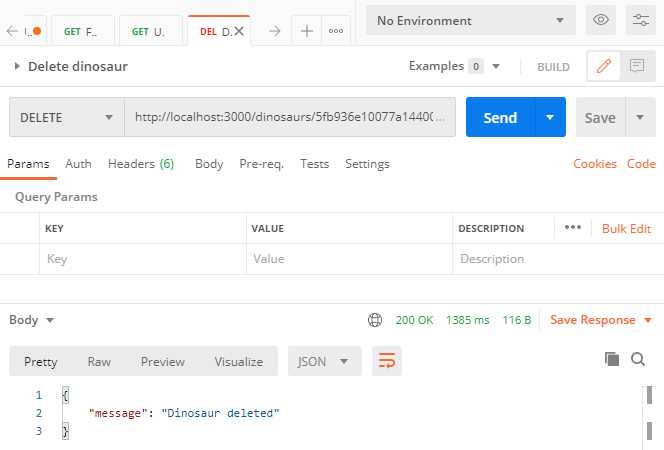This screenshot has height=450, width=664.
Task: Click the 116 B response size
Action: (517, 320)
